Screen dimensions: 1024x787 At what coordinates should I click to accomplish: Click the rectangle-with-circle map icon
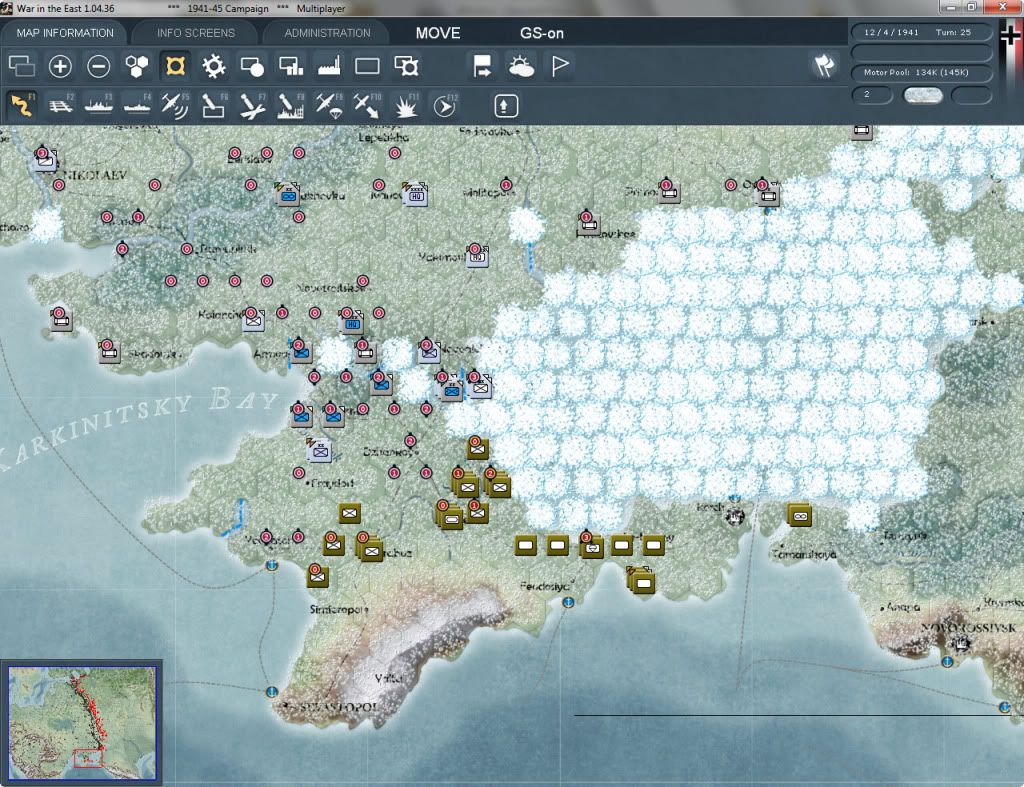point(252,66)
